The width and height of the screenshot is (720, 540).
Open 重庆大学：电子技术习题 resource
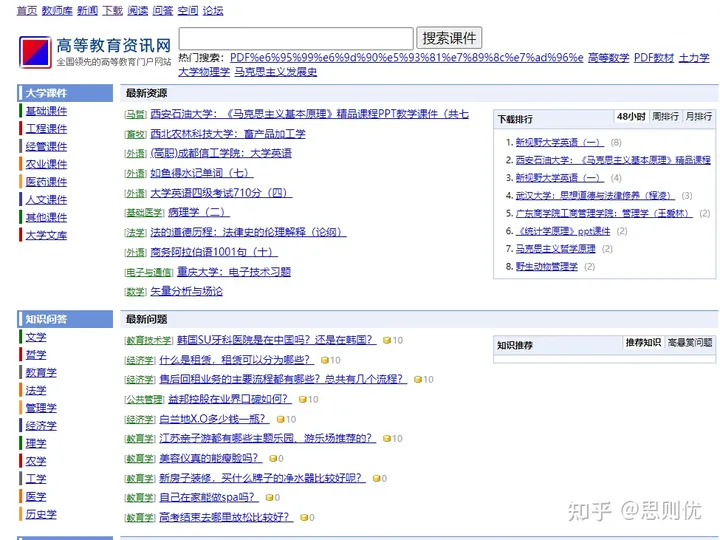click(234, 272)
